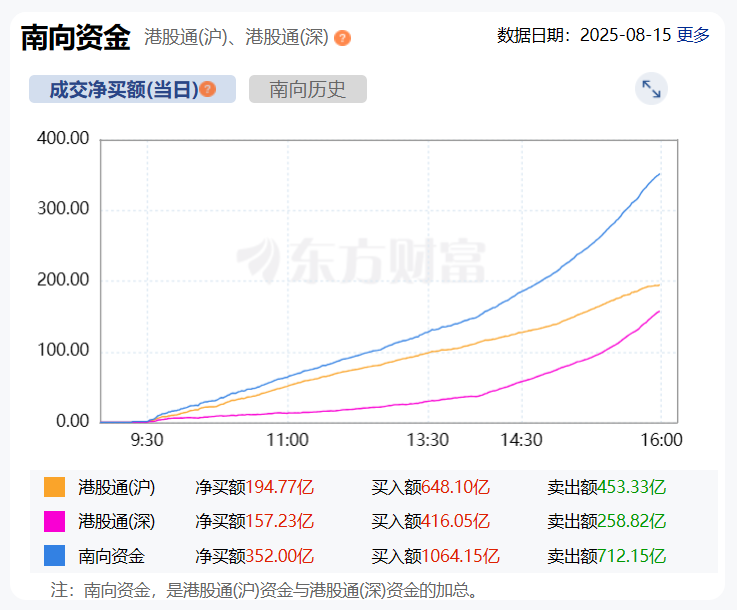Click the 0.00 y-axis label

72,421
